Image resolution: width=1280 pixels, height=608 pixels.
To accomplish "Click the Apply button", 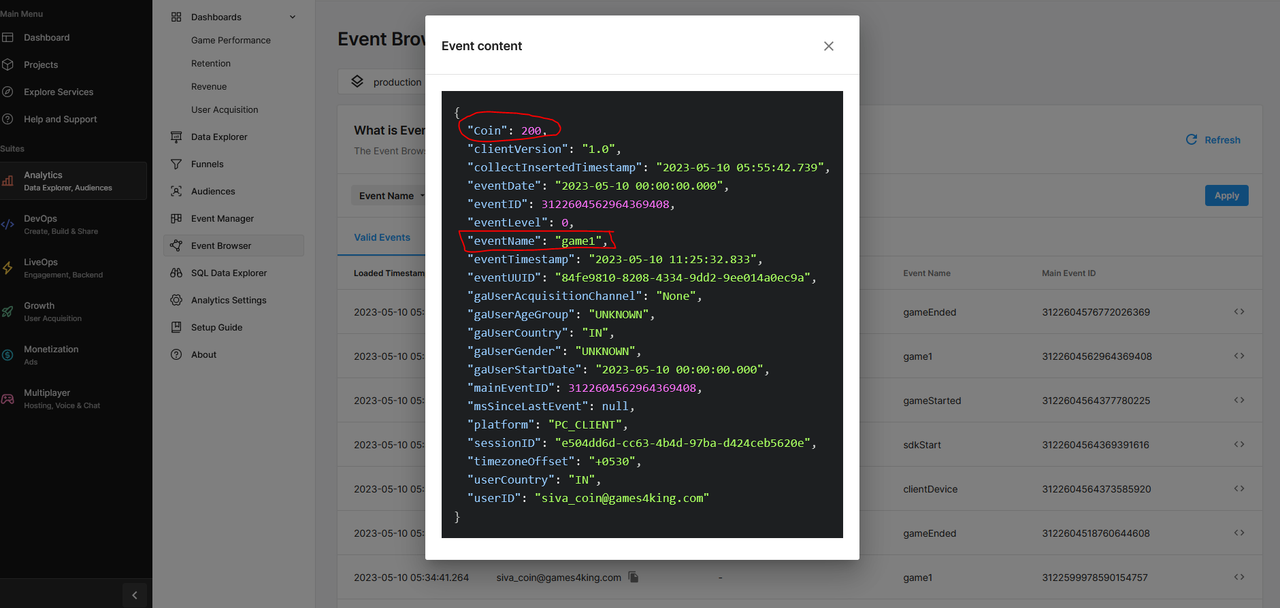I will [x=1226, y=196].
